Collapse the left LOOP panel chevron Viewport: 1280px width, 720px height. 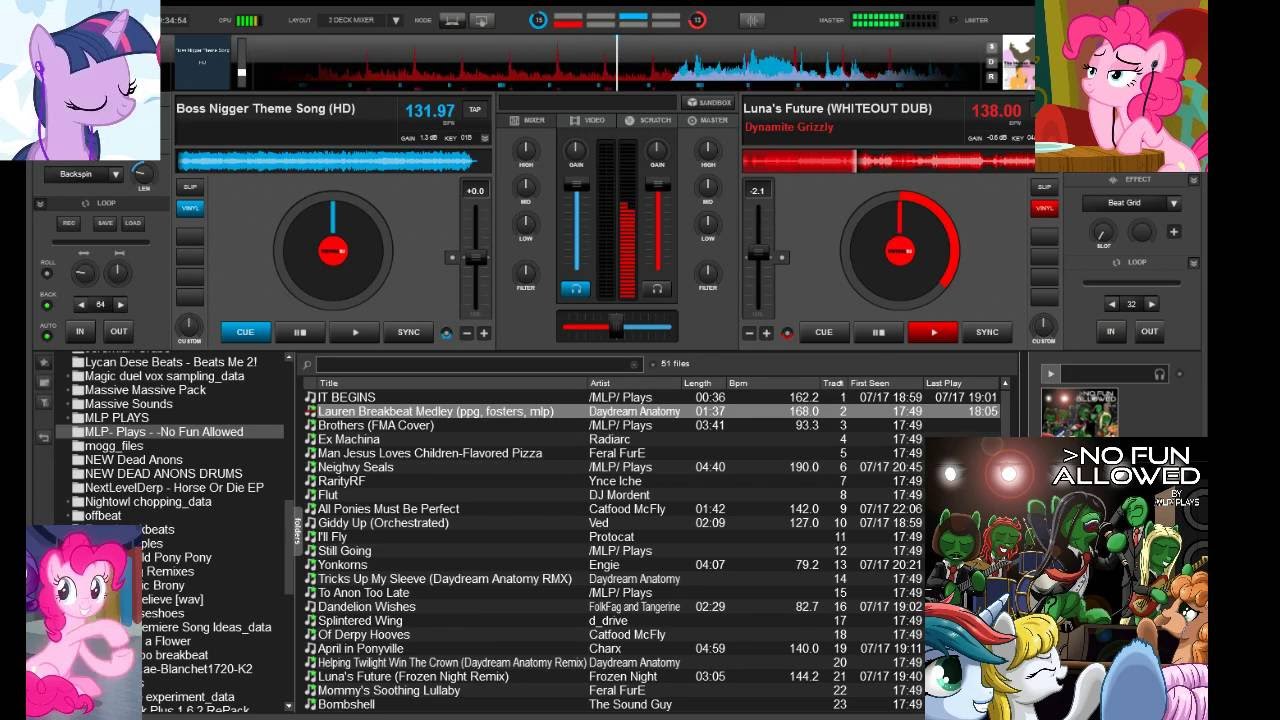[x=40, y=203]
